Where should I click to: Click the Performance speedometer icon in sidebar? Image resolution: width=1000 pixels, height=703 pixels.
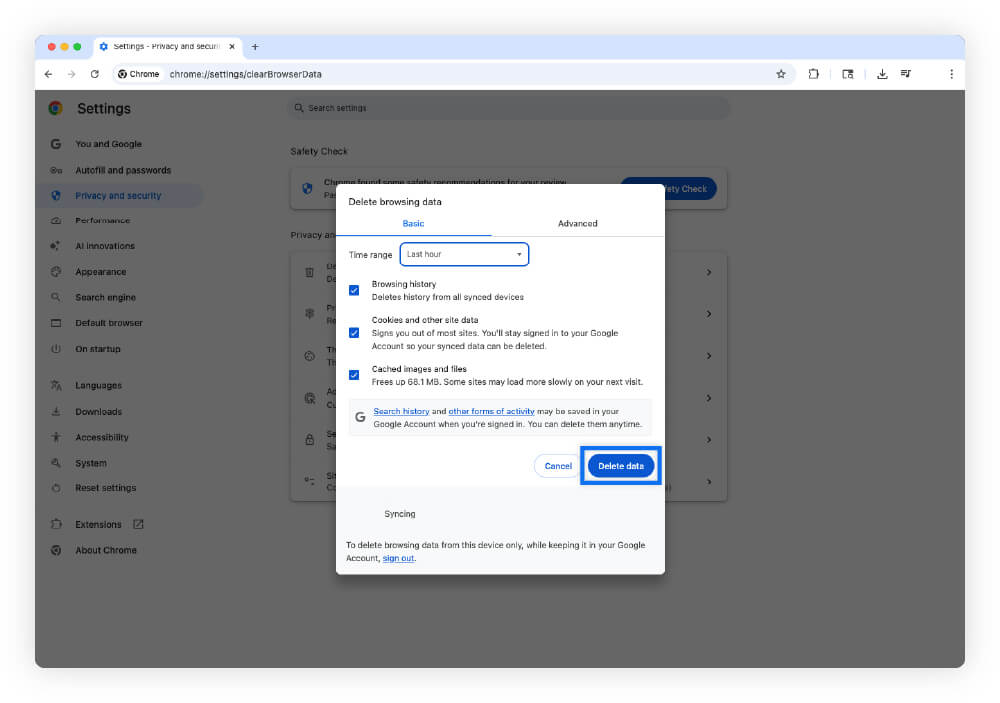(56, 220)
